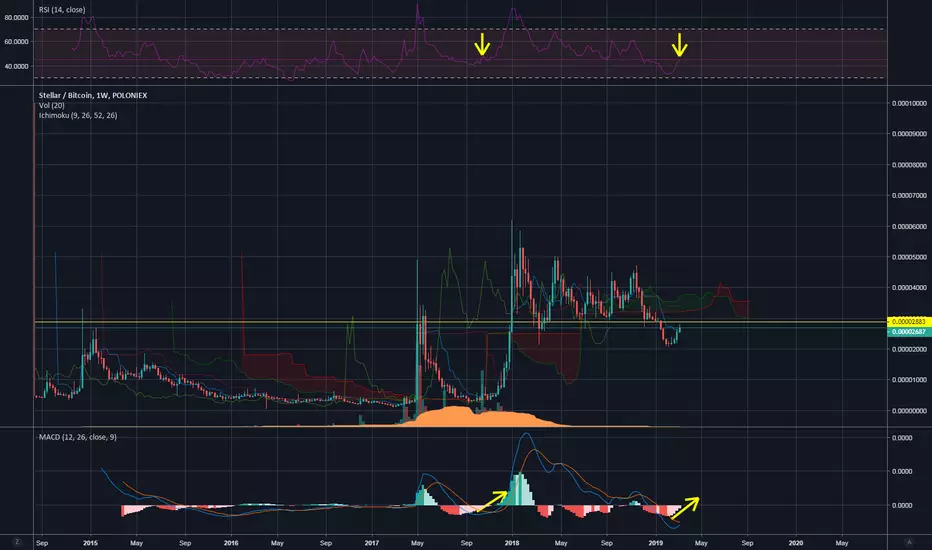Screen dimensions: 932x550
Task: Open the RSI (14, close) indicator legend
Action: pos(62,10)
